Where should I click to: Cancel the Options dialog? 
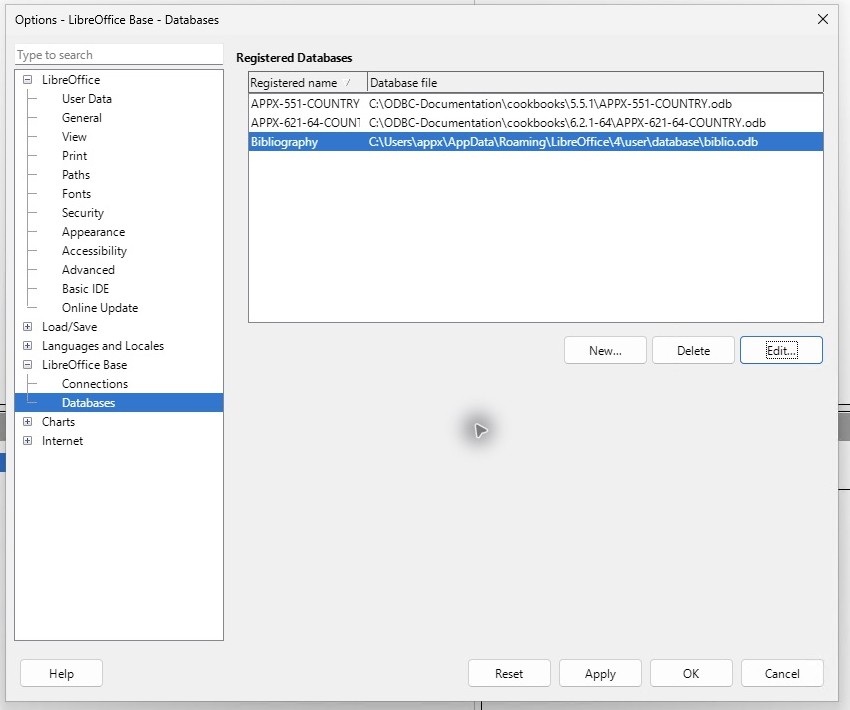[x=782, y=673]
